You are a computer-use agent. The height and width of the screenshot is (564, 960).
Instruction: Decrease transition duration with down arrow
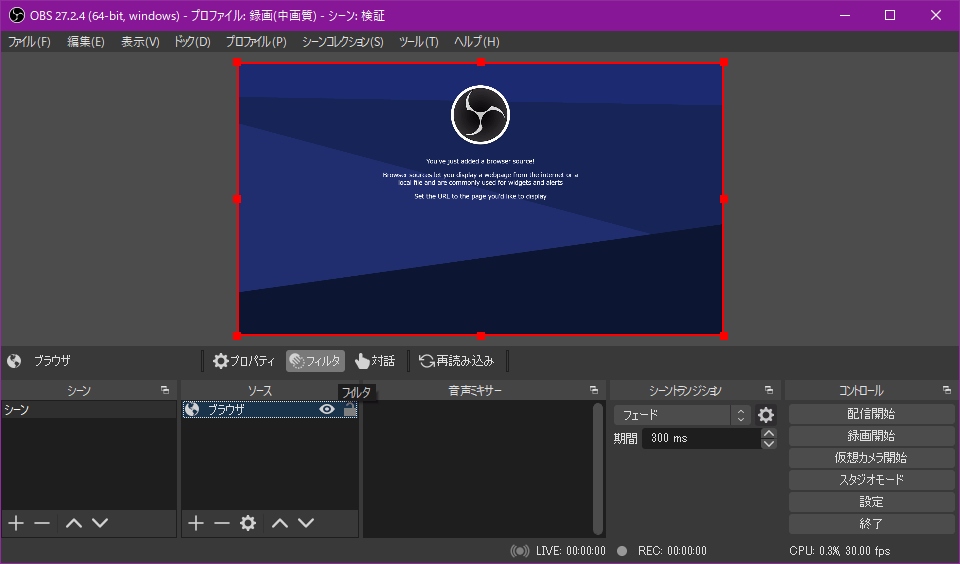(x=769, y=443)
